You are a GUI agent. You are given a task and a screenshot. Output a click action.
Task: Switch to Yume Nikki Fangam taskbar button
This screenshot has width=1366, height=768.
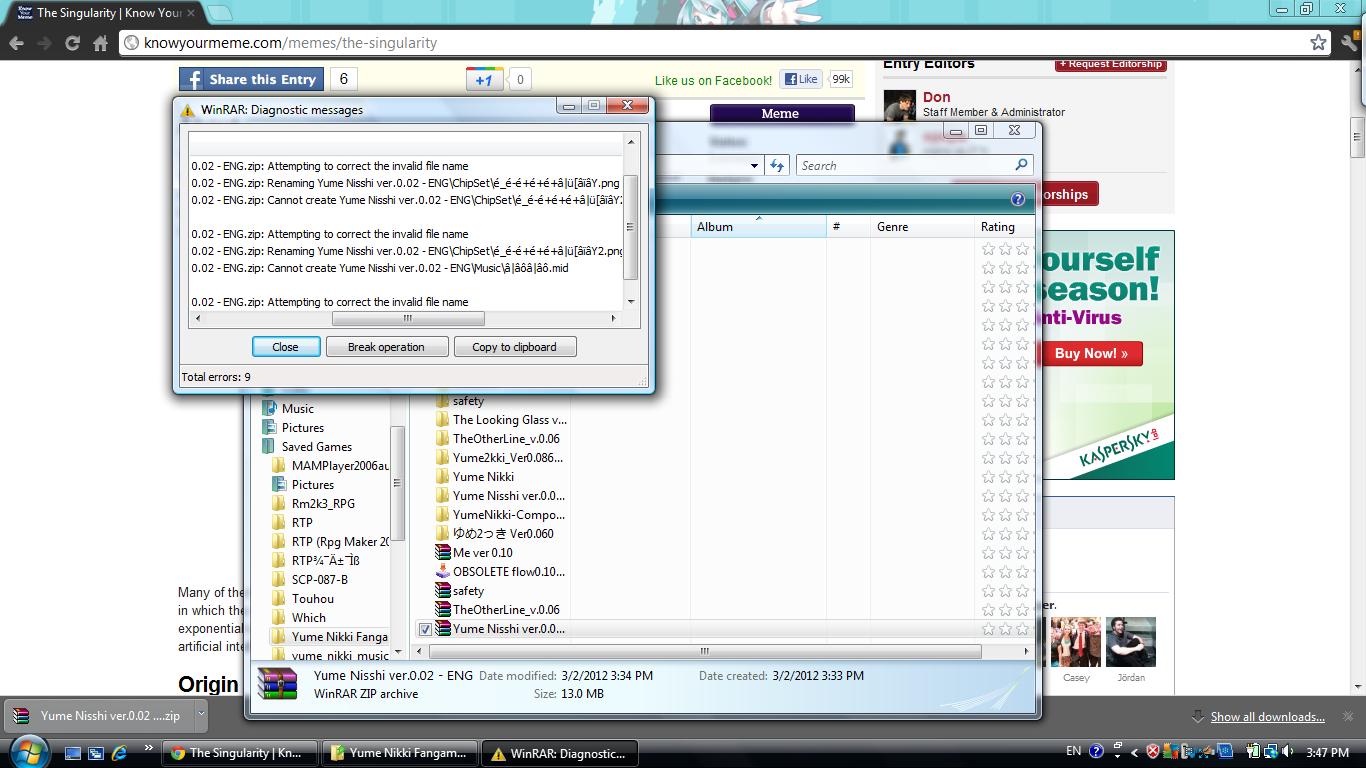pos(400,753)
